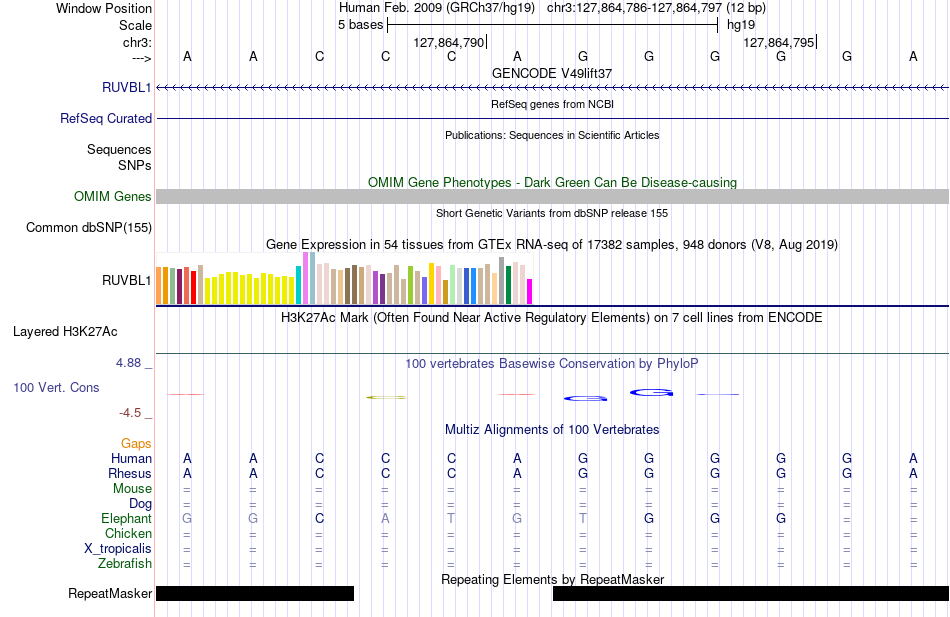Open the GENCODE V49lift37 track title
The image size is (950, 617).
[552, 73]
